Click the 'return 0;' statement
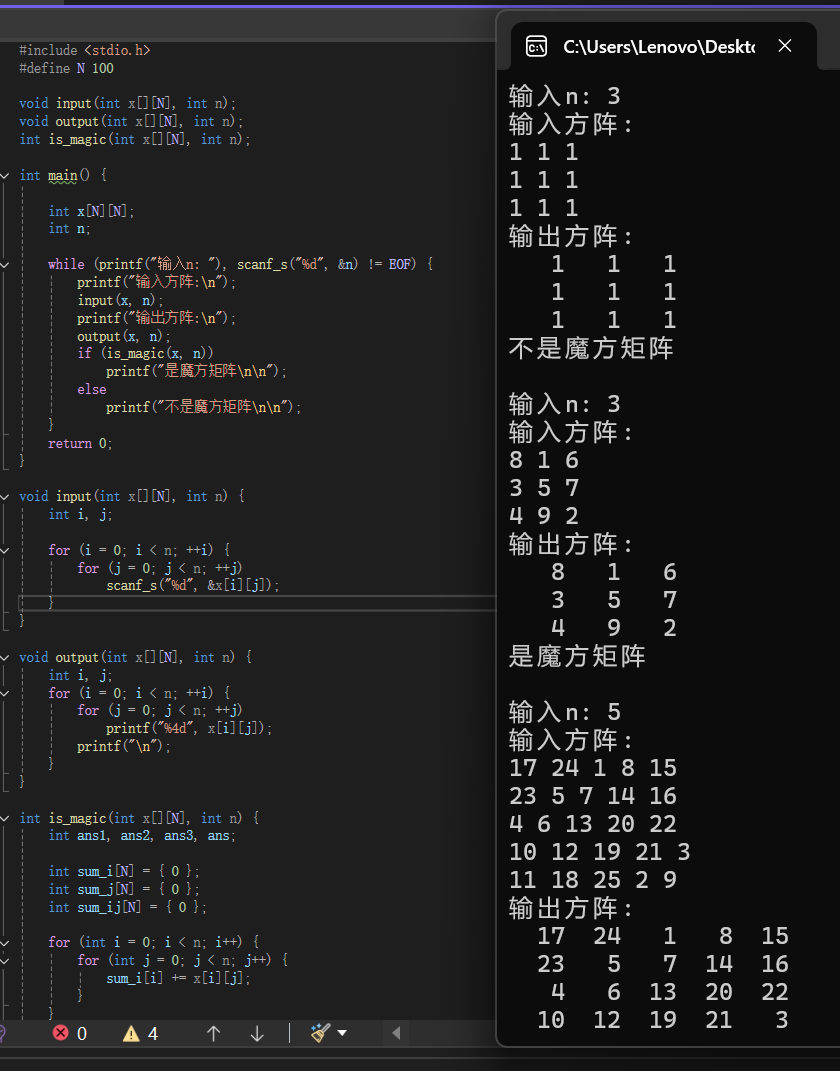Screen dimensions: 840x1071 (80, 443)
